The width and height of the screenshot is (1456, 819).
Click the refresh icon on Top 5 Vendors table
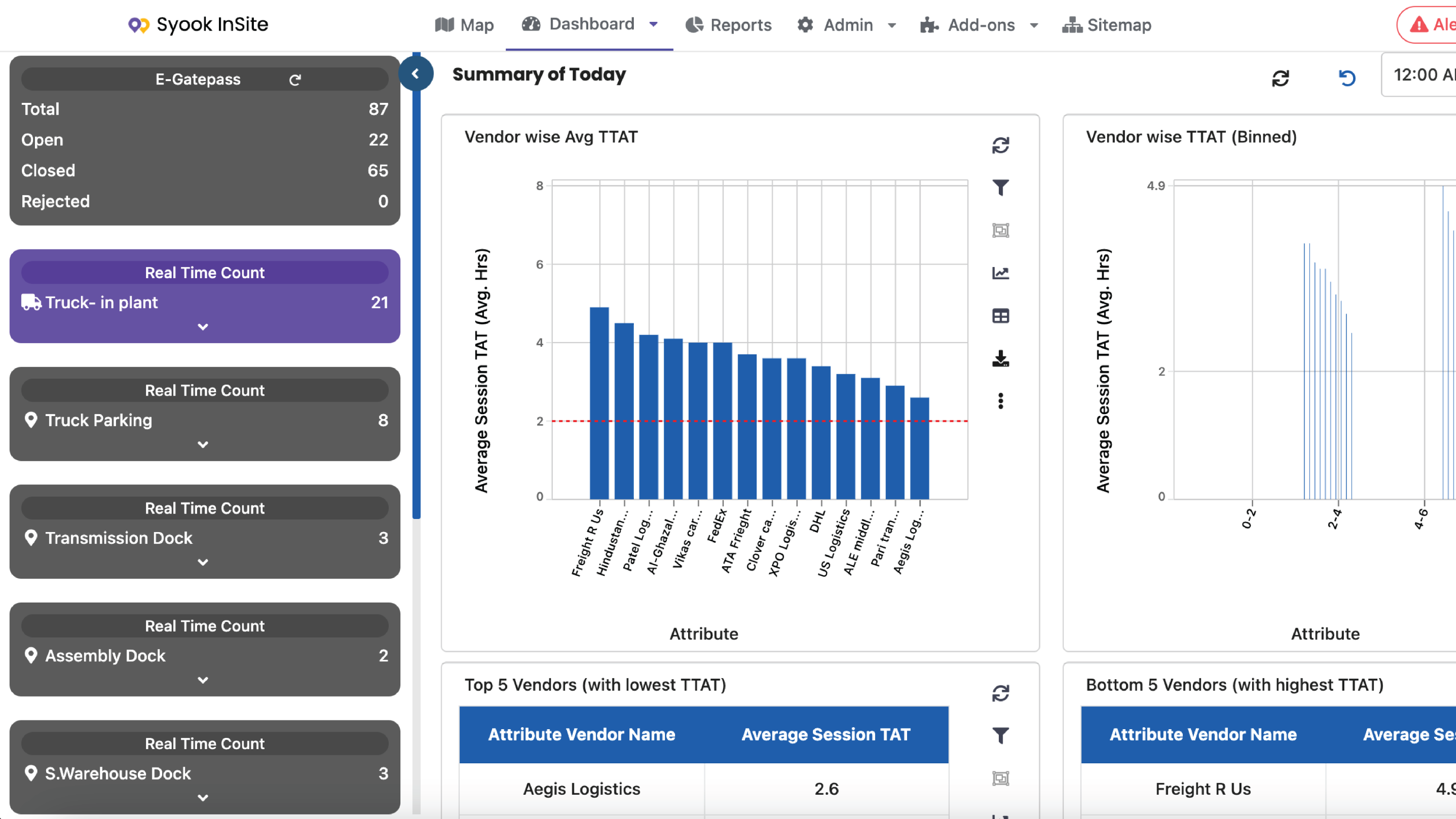(1000, 693)
